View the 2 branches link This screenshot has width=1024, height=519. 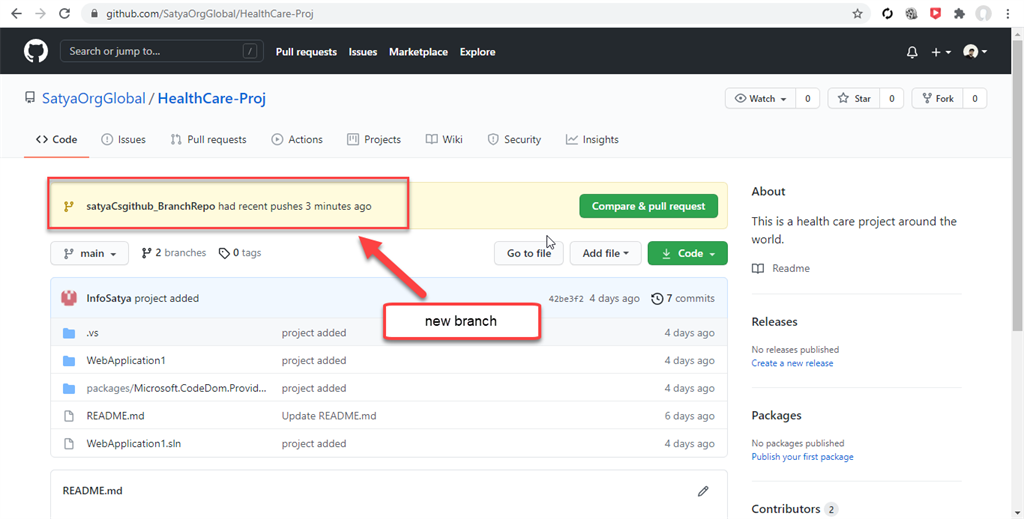(x=174, y=253)
